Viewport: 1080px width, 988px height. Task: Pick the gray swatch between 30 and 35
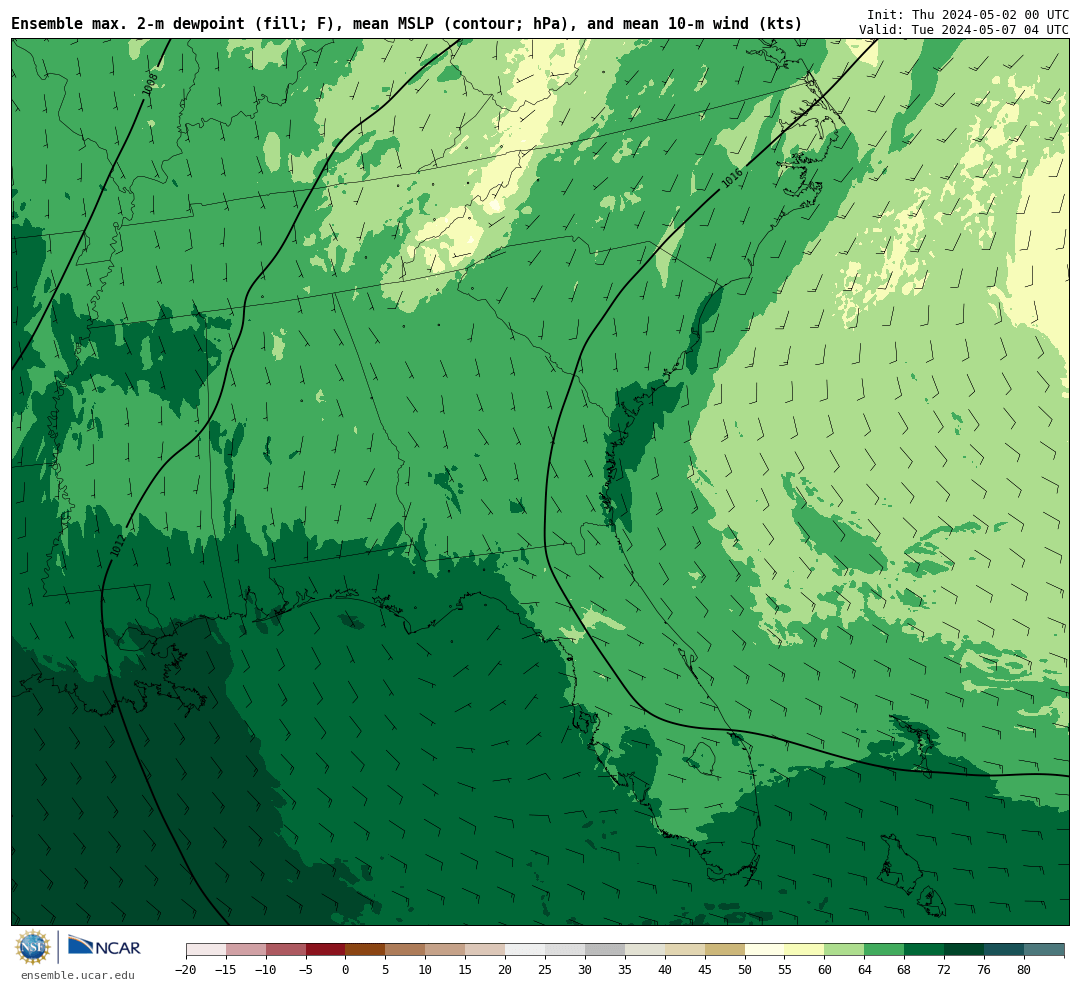[605, 950]
